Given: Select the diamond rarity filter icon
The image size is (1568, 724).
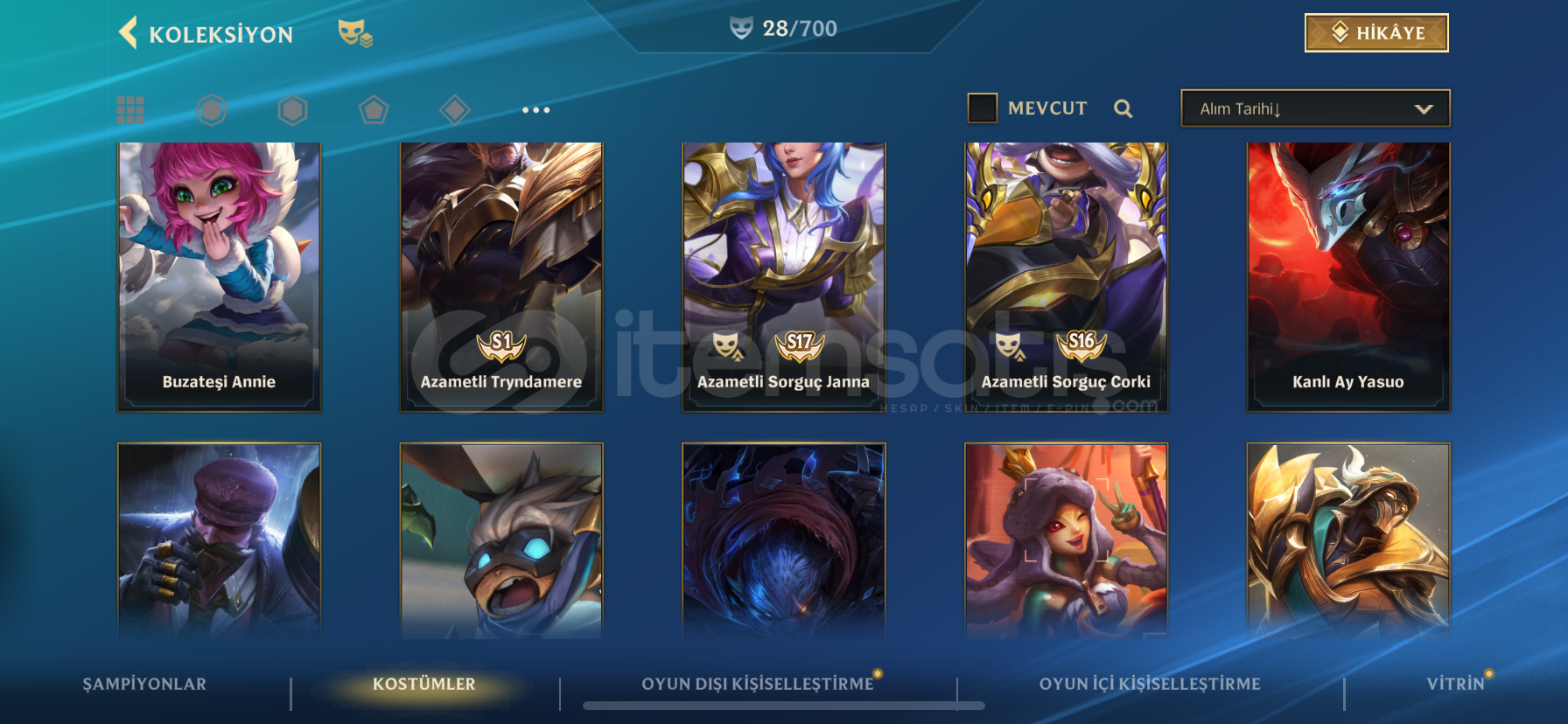Looking at the screenshot, I should point(455,109).
